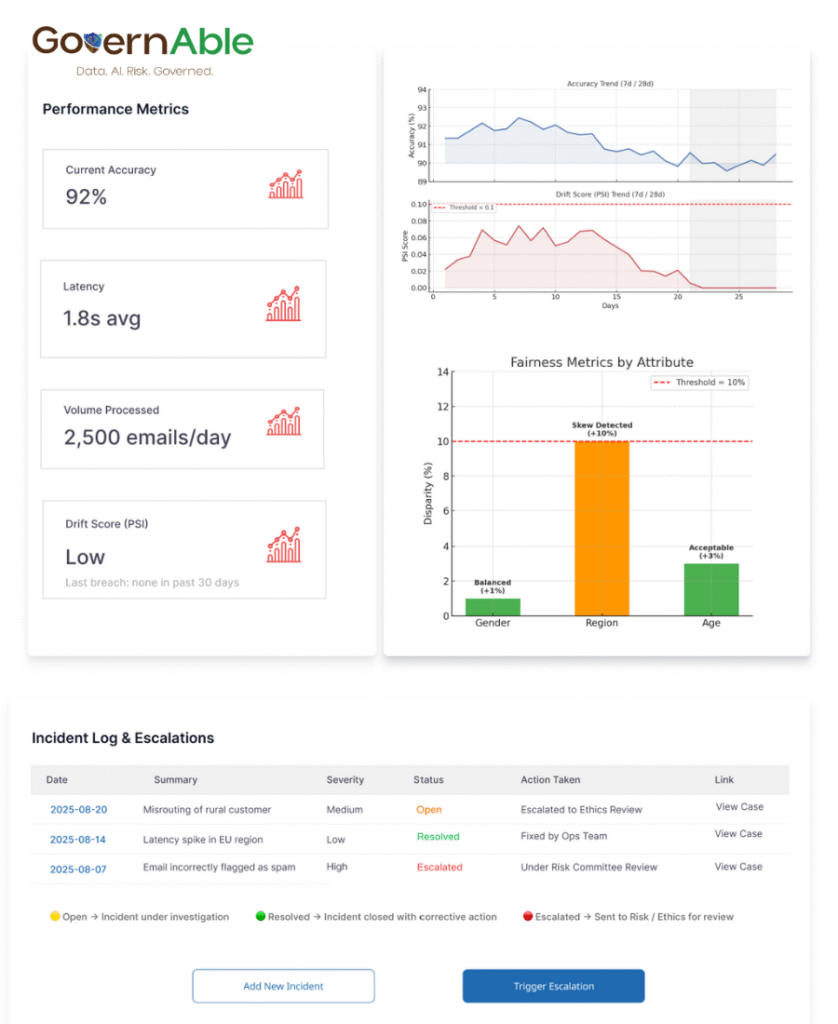Viewport: 838px width, 1024px height.
Task: Click the Drift Score chart icon
Action: tap(284, 546)
